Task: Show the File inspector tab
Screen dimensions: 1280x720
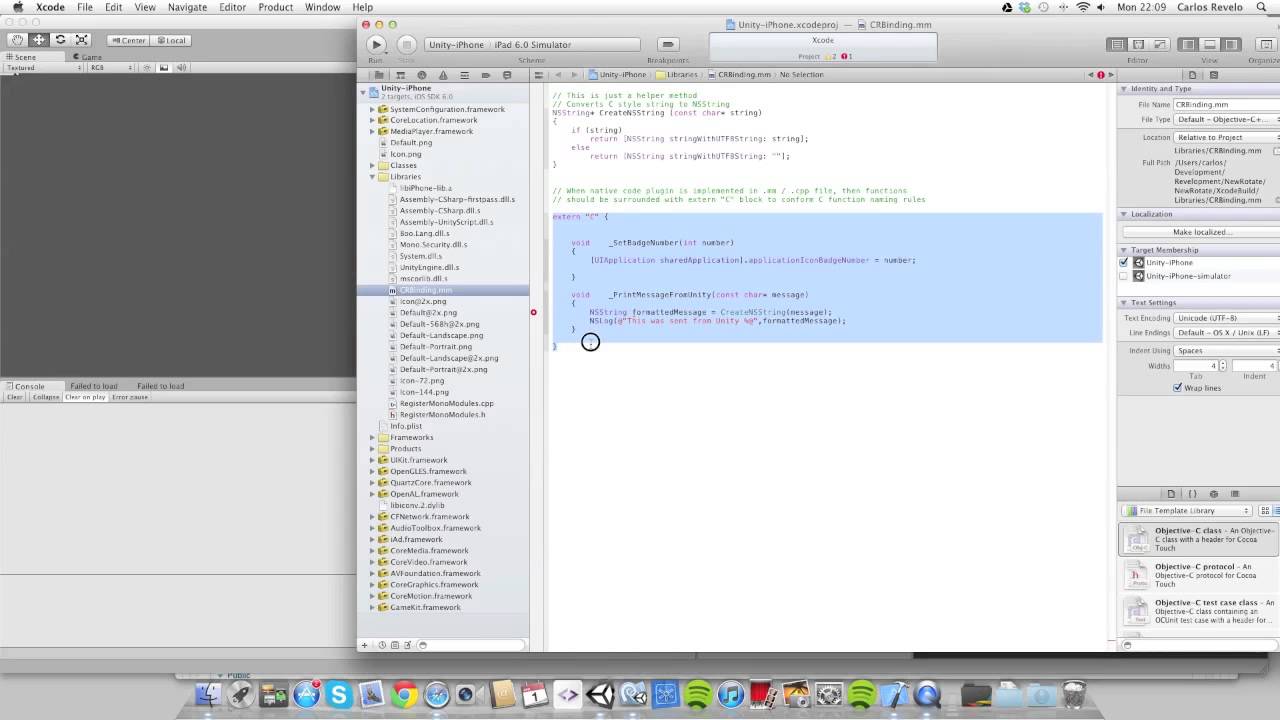Action: point(1192,75)
